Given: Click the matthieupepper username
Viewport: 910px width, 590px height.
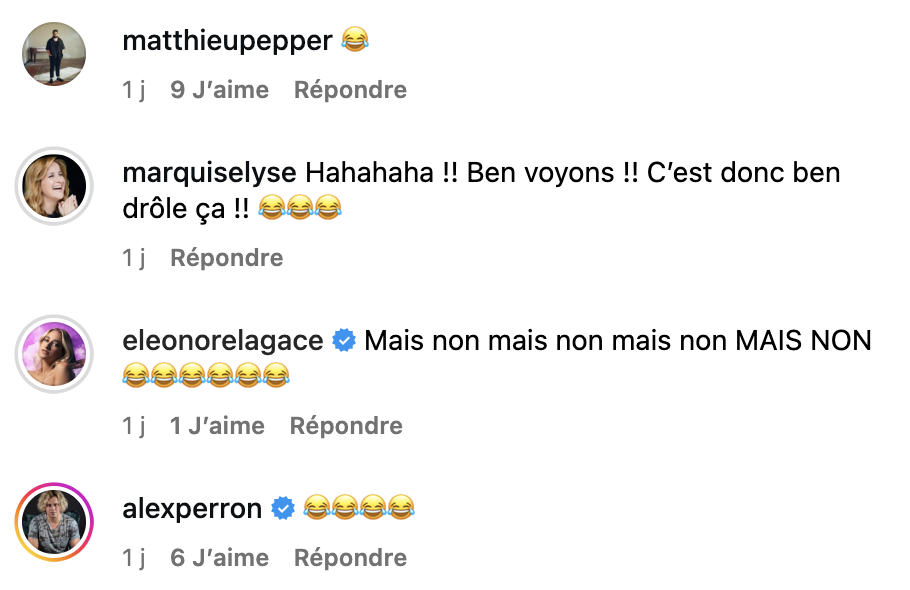Looking at the screenshot, I should click(226, 41).
